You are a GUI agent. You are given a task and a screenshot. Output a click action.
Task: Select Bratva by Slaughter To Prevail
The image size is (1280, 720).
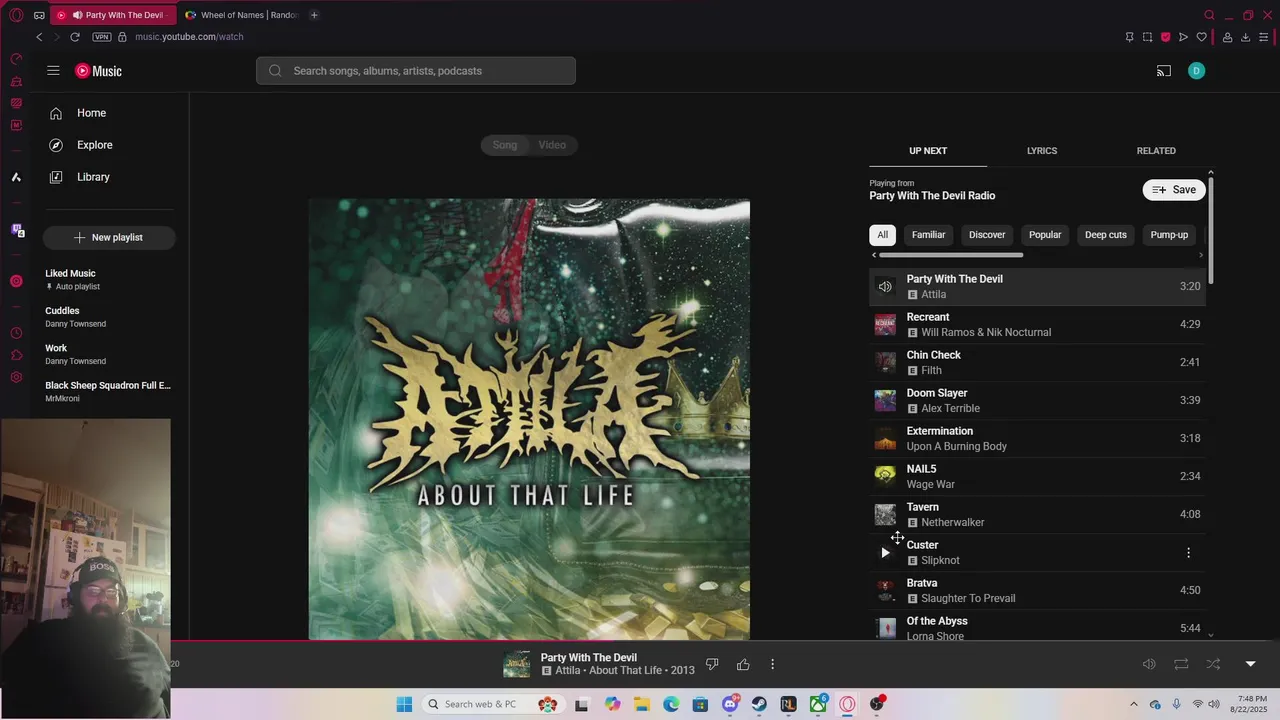click(x=1037, y=590)
